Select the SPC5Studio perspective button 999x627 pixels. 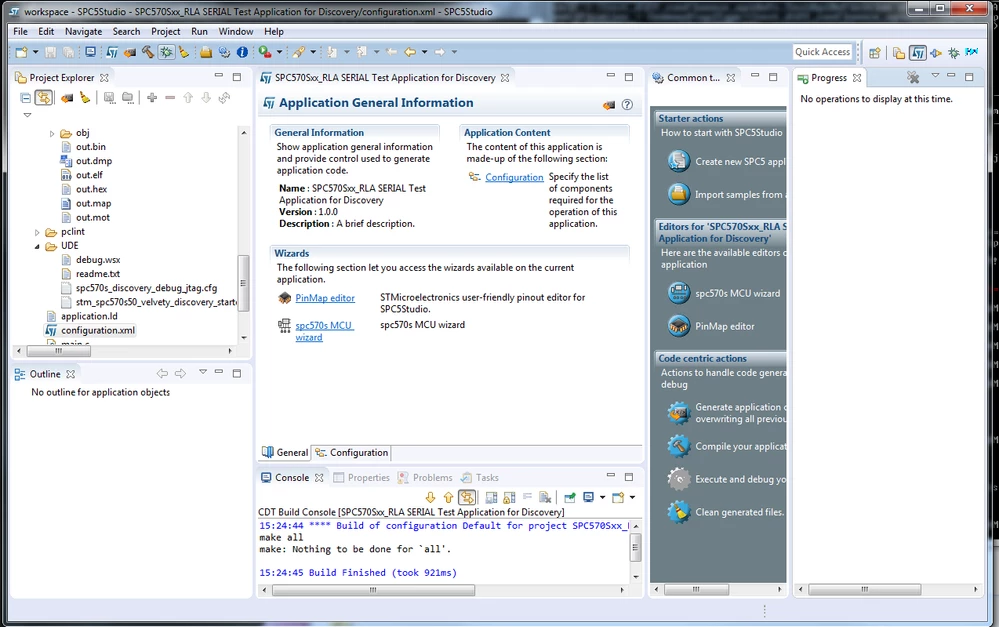click(917, 53)
